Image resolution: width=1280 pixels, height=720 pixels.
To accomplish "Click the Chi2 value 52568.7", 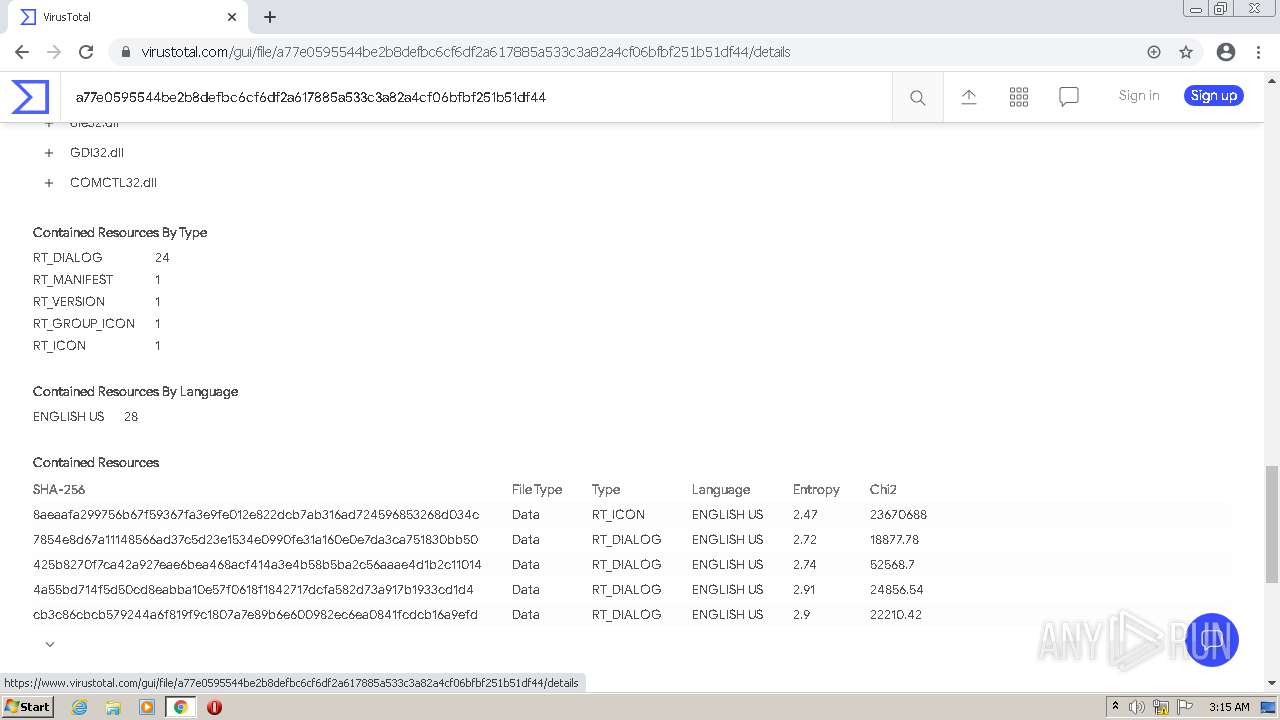I will 892,565.
